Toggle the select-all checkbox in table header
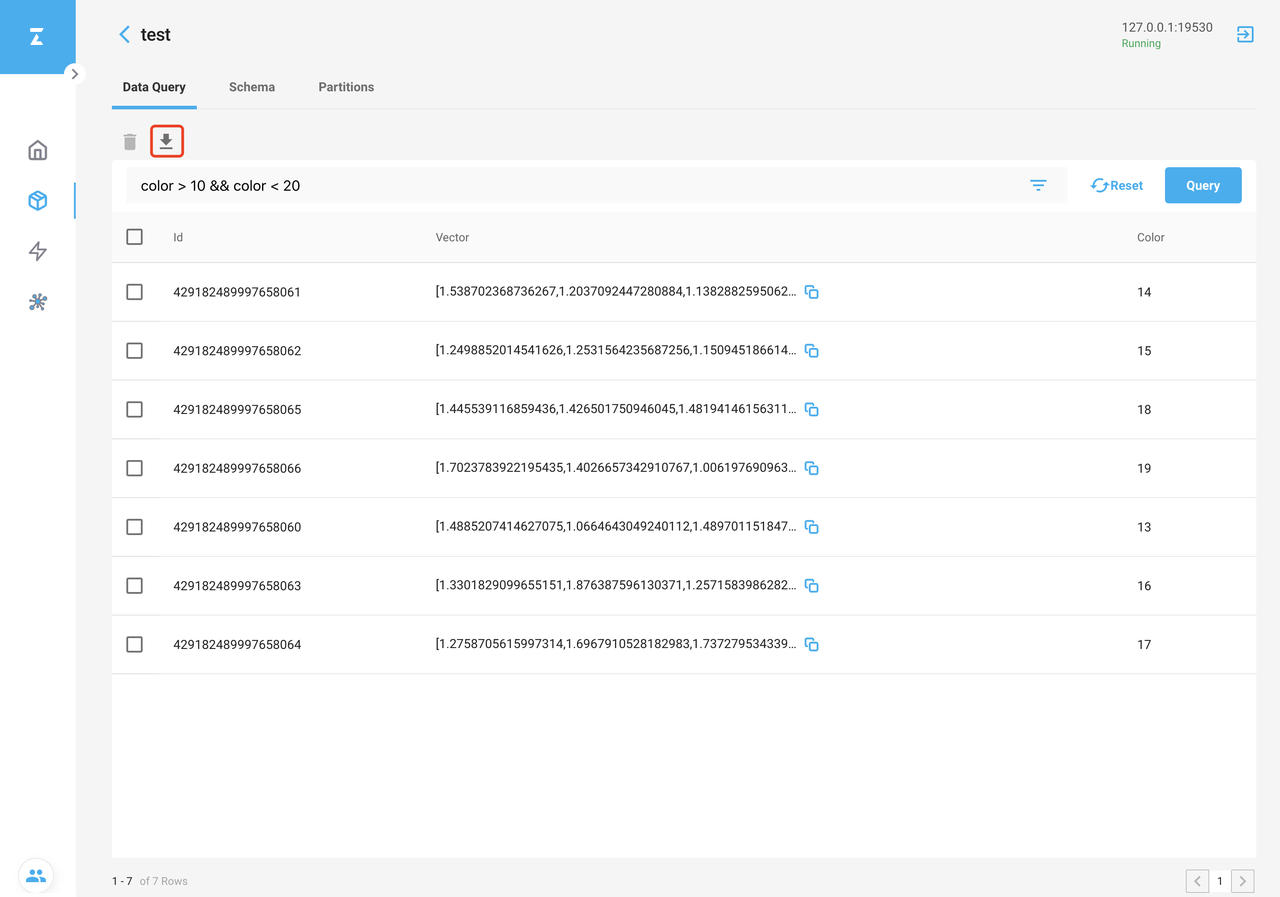 point(135,238)
